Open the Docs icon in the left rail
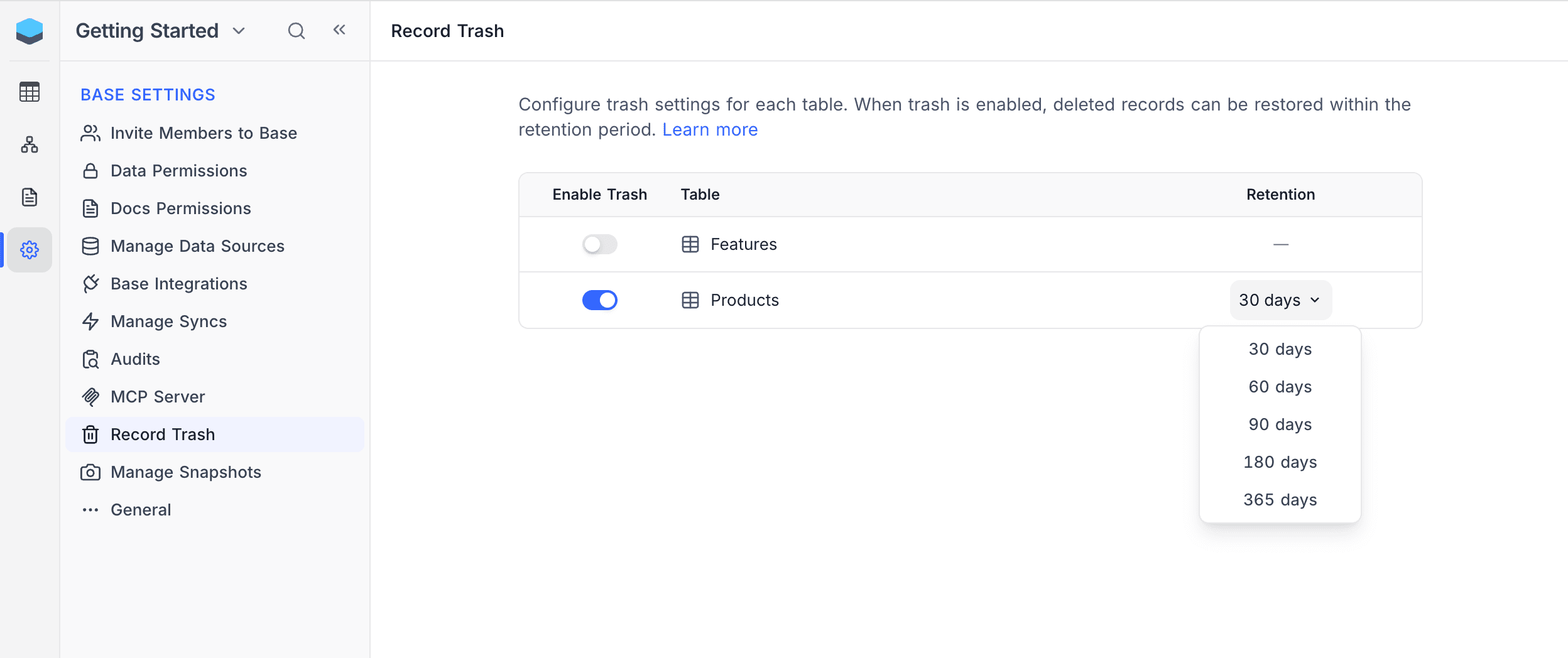This screenshot has width=1568, height=658. pos(30,197)
